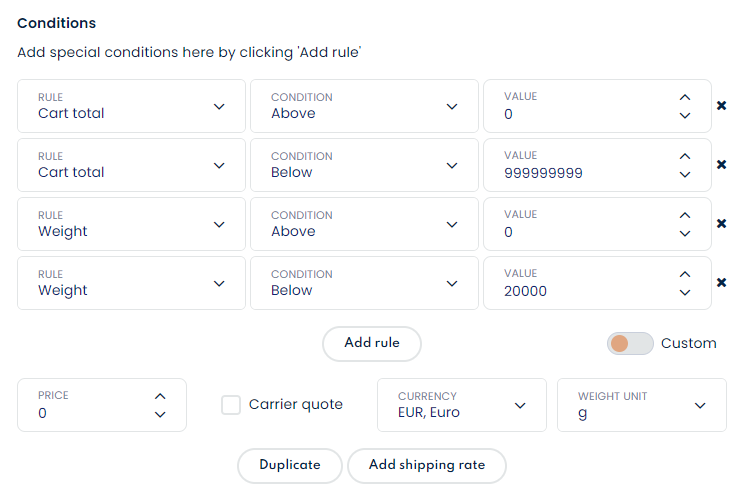Toggle the Custom switch
Image resolution: width=745 pixels, height=495 pixels.
630,343
